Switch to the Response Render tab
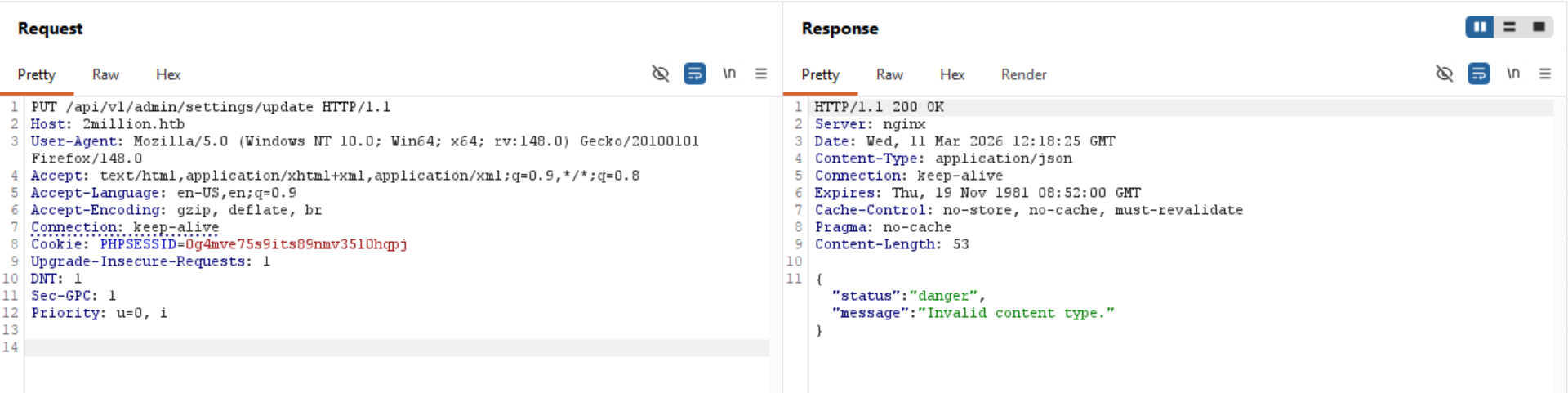Screen dimensions: 1568x393 pyautogui.click(x=1024, y=74)
